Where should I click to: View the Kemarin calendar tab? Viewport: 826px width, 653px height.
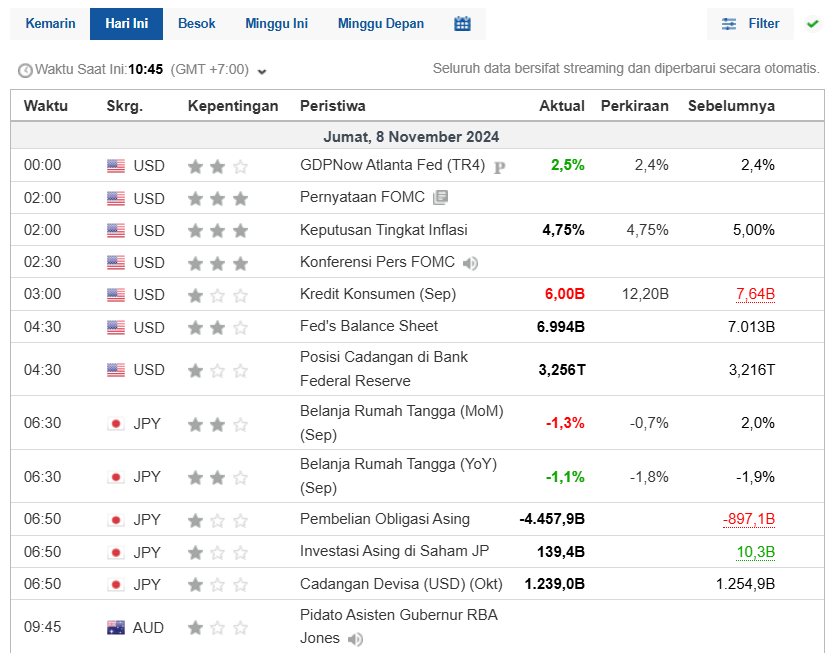pyautogui.click(x=50, y=23)
